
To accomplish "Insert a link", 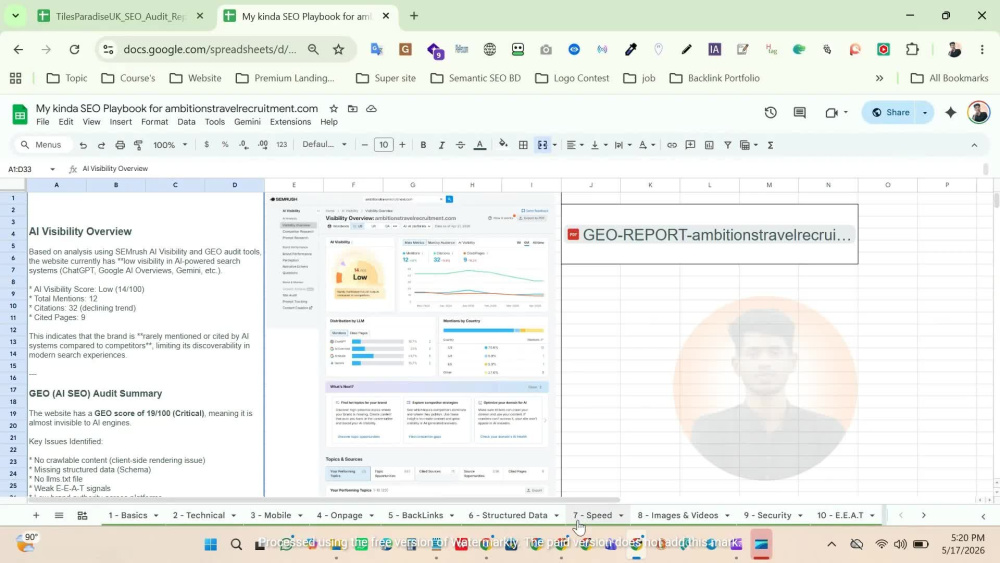I will (672, 145).
